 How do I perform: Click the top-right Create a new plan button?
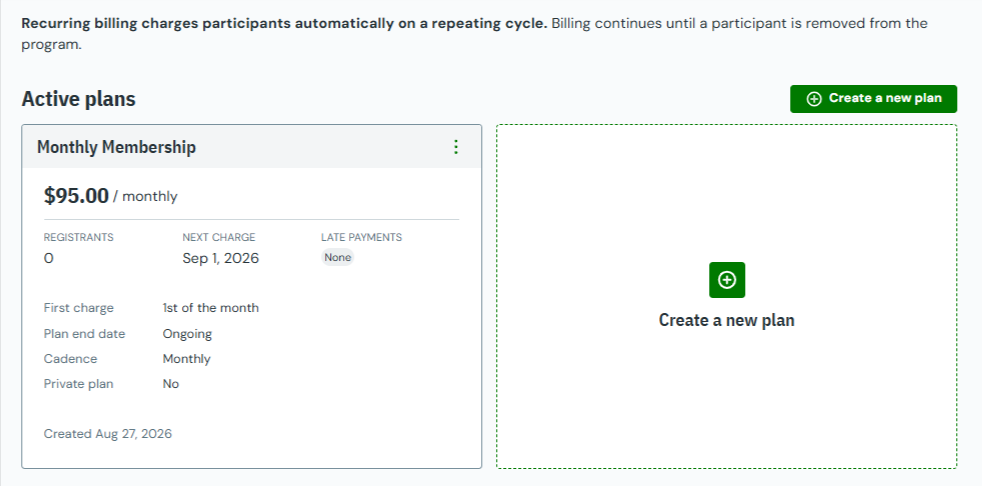click(x=874, y=99)
